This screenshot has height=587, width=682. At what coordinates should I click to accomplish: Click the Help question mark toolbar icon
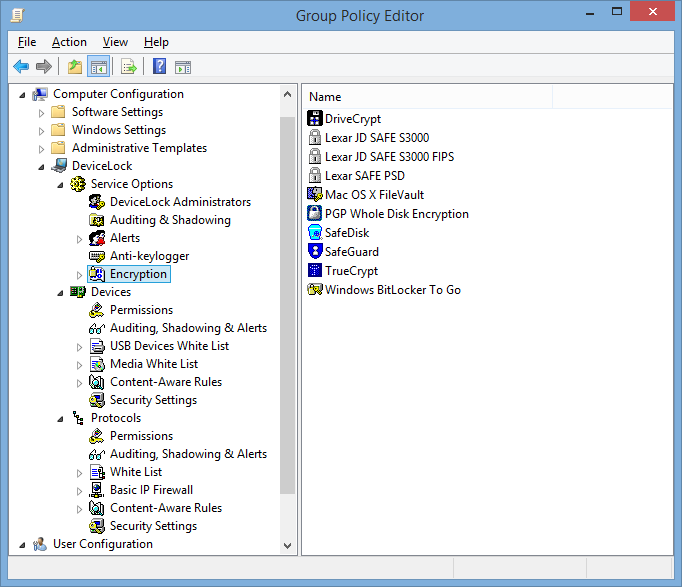coord(160,67)
